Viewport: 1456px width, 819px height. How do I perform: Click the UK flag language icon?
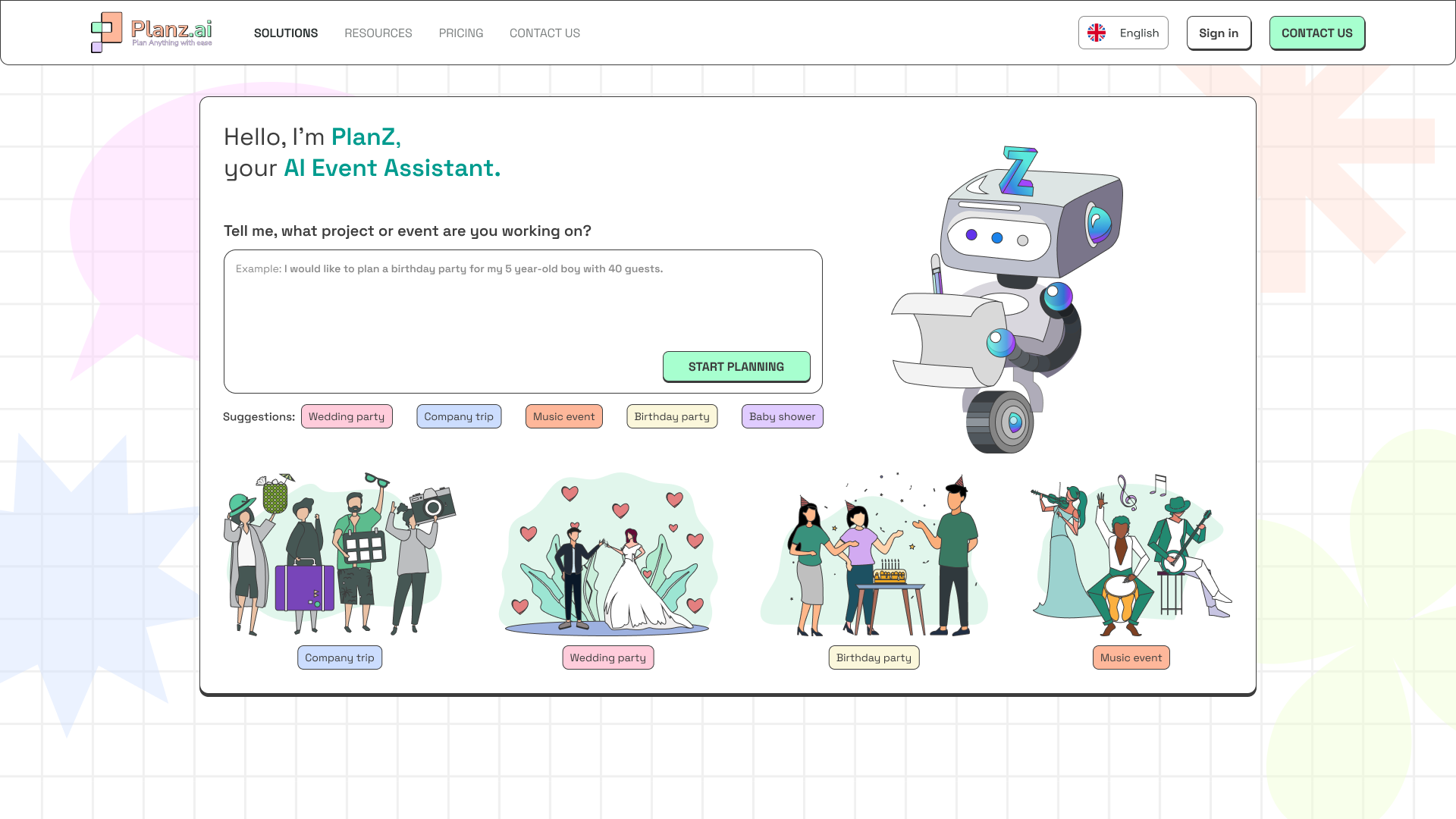(1097, 33)
